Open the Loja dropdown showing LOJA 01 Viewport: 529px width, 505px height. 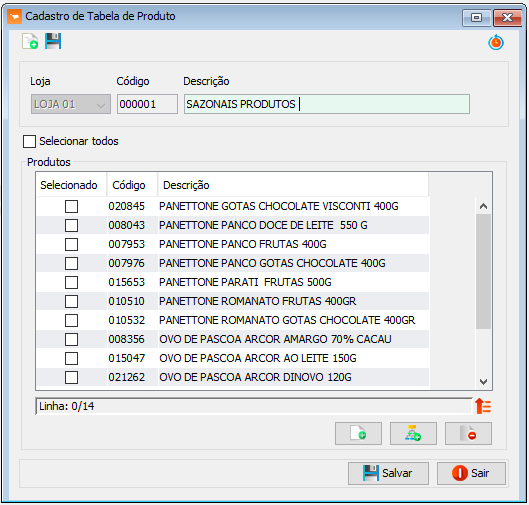pos(71,104)
